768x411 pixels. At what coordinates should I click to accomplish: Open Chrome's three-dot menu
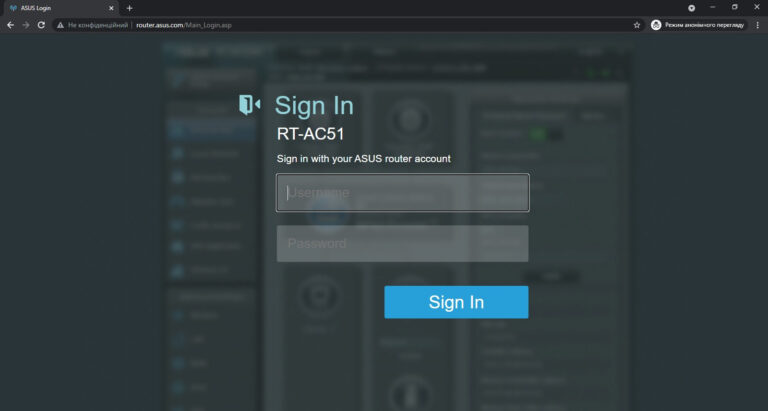point(757,25)
